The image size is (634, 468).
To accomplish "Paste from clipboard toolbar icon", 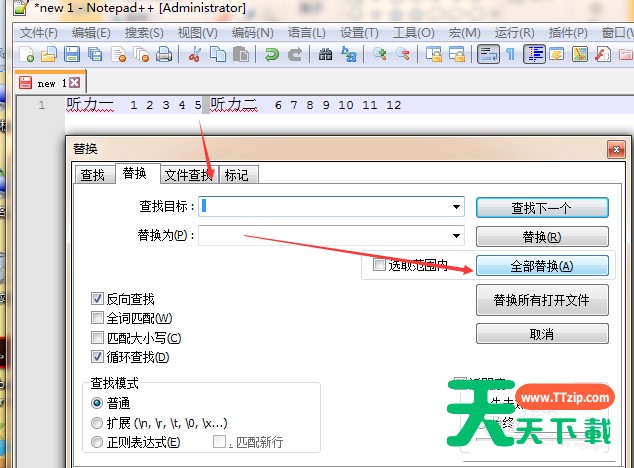I will pyautogui.click(x=241, y=54).
